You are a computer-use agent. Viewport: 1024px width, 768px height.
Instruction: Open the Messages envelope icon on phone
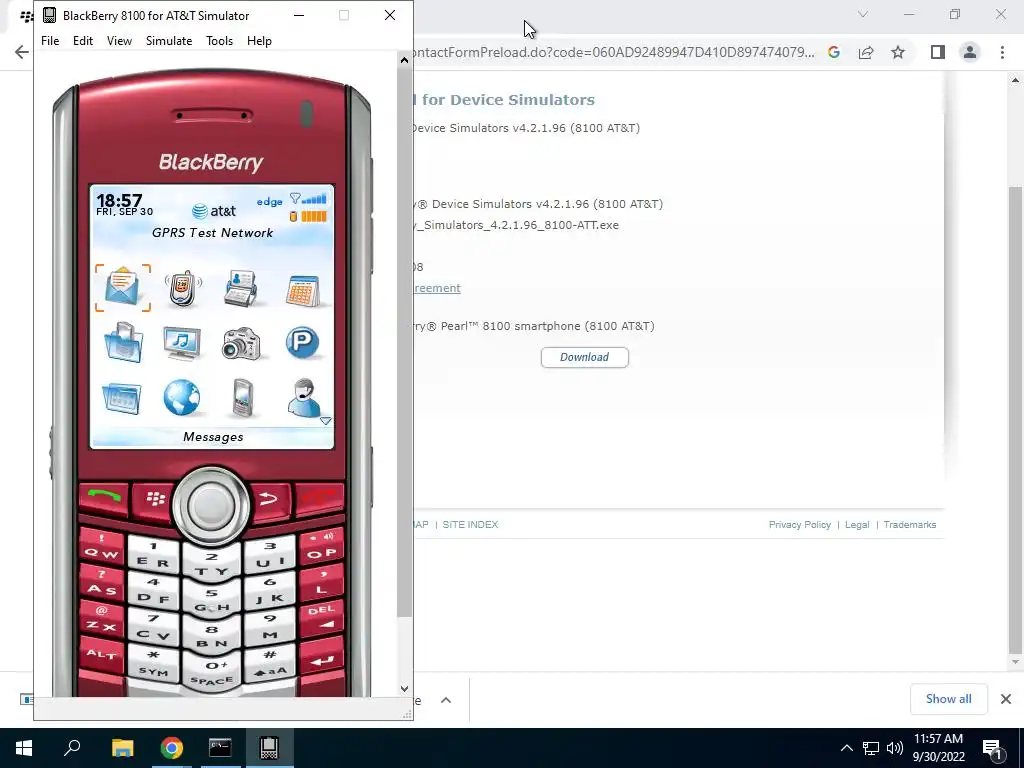coord(123,288)
